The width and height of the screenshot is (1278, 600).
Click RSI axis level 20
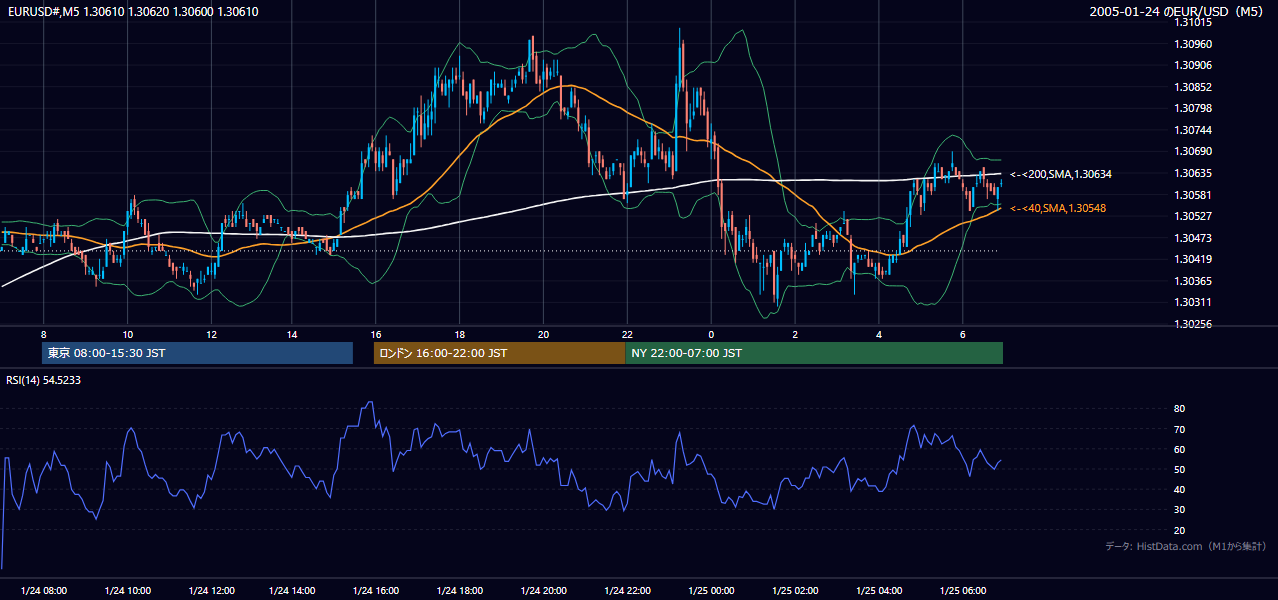pyautogui.click(x=1179, y=530)
